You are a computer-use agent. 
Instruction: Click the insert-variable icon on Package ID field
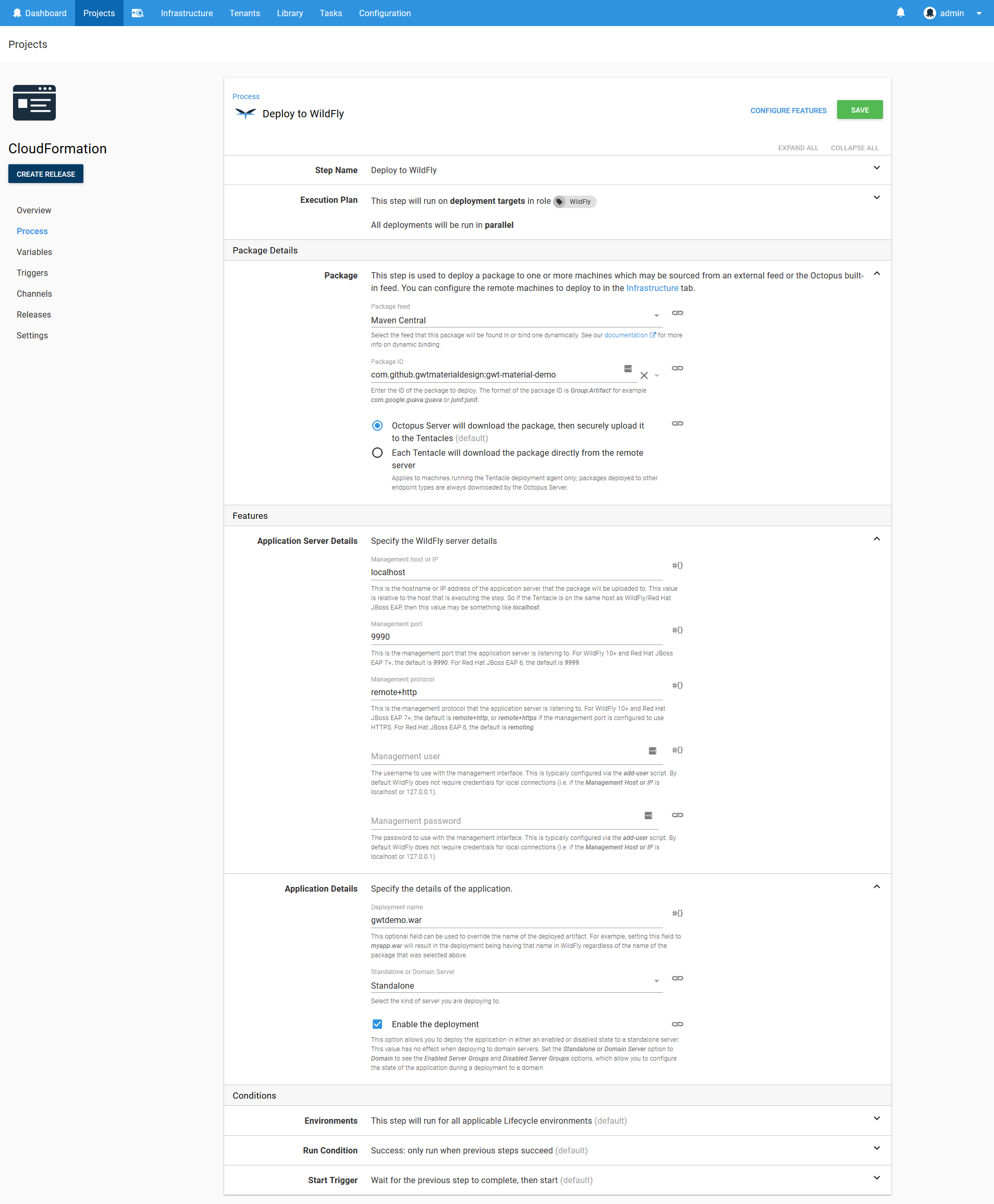(628, 368)
